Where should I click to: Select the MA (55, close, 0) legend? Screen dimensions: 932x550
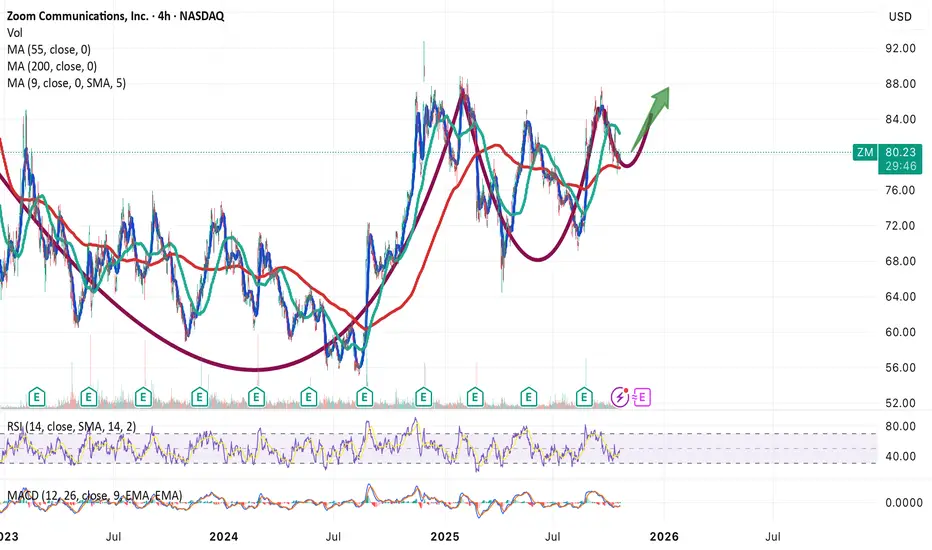click(x=49, y=49)
